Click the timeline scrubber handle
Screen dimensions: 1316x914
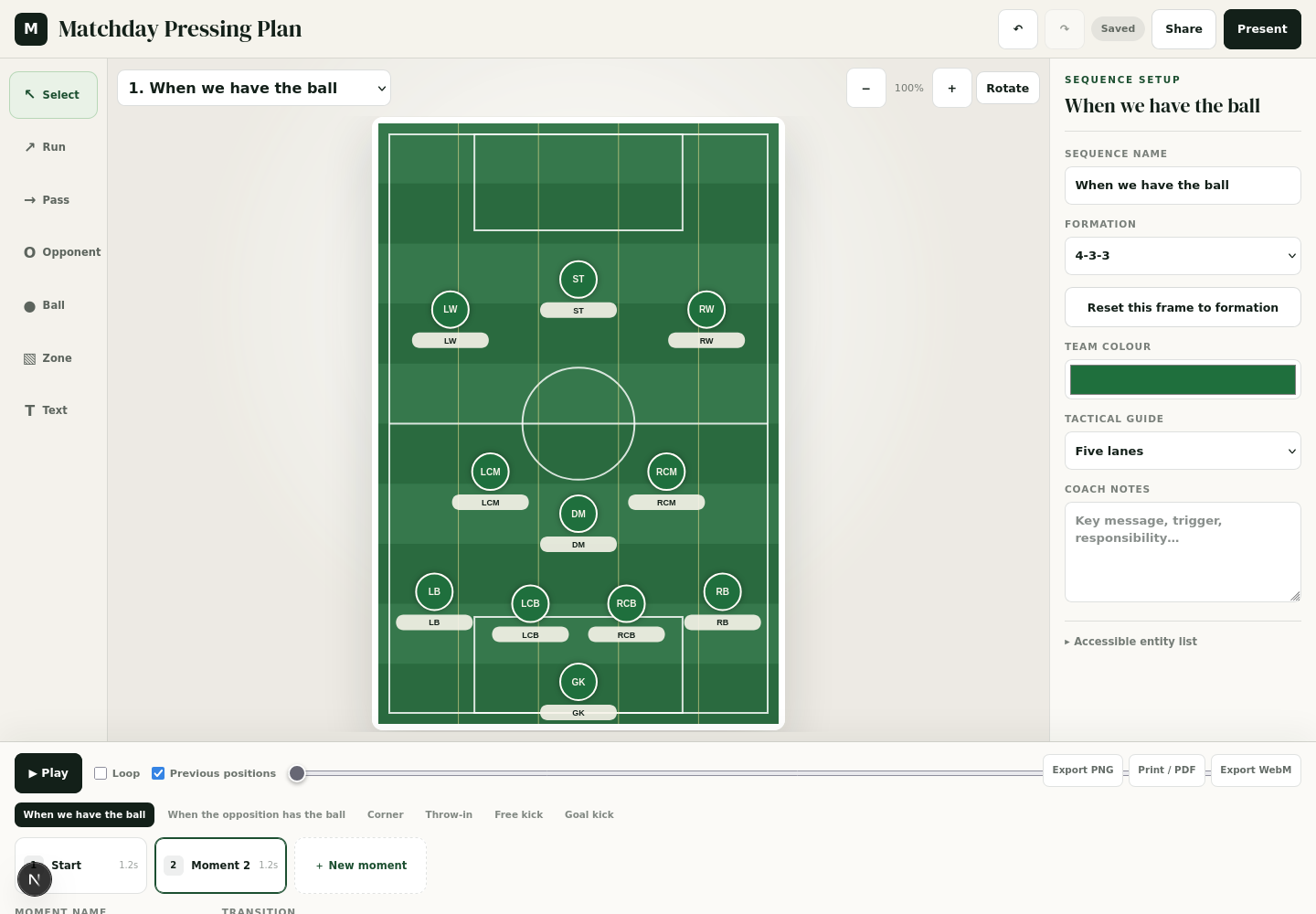tap(297, 774)
